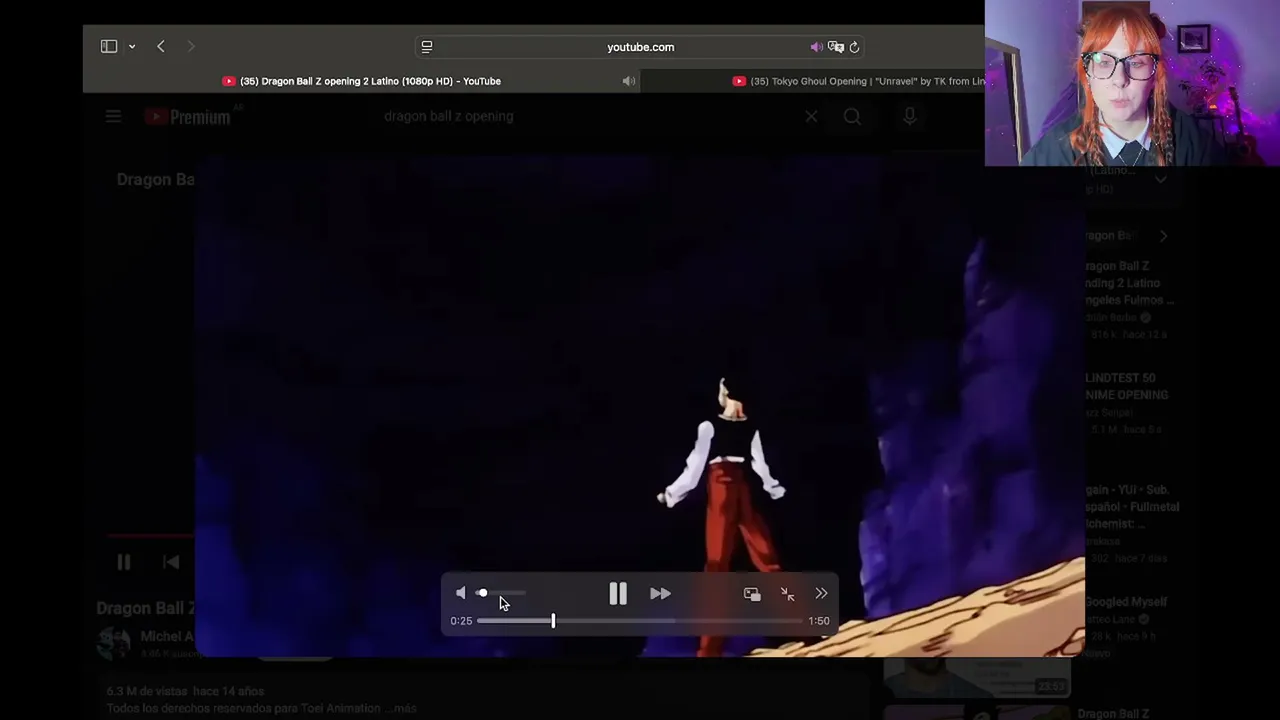Image resolution: width=1280 pixels, height=720 pixels.
Task: Open the 50 ANIME OPENING recommended video
Action: 1127,386
